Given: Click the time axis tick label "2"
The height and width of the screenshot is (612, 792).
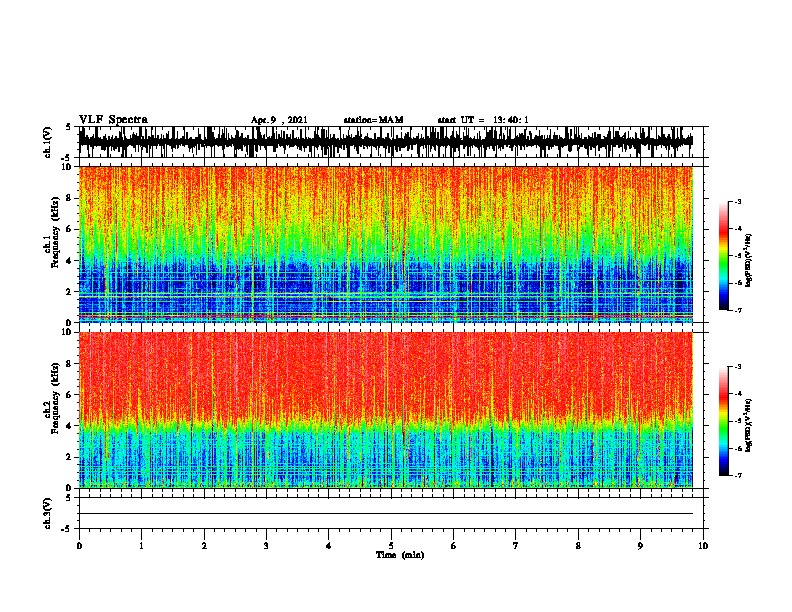Looking at the screenshot, I should [x=204, y=546].
